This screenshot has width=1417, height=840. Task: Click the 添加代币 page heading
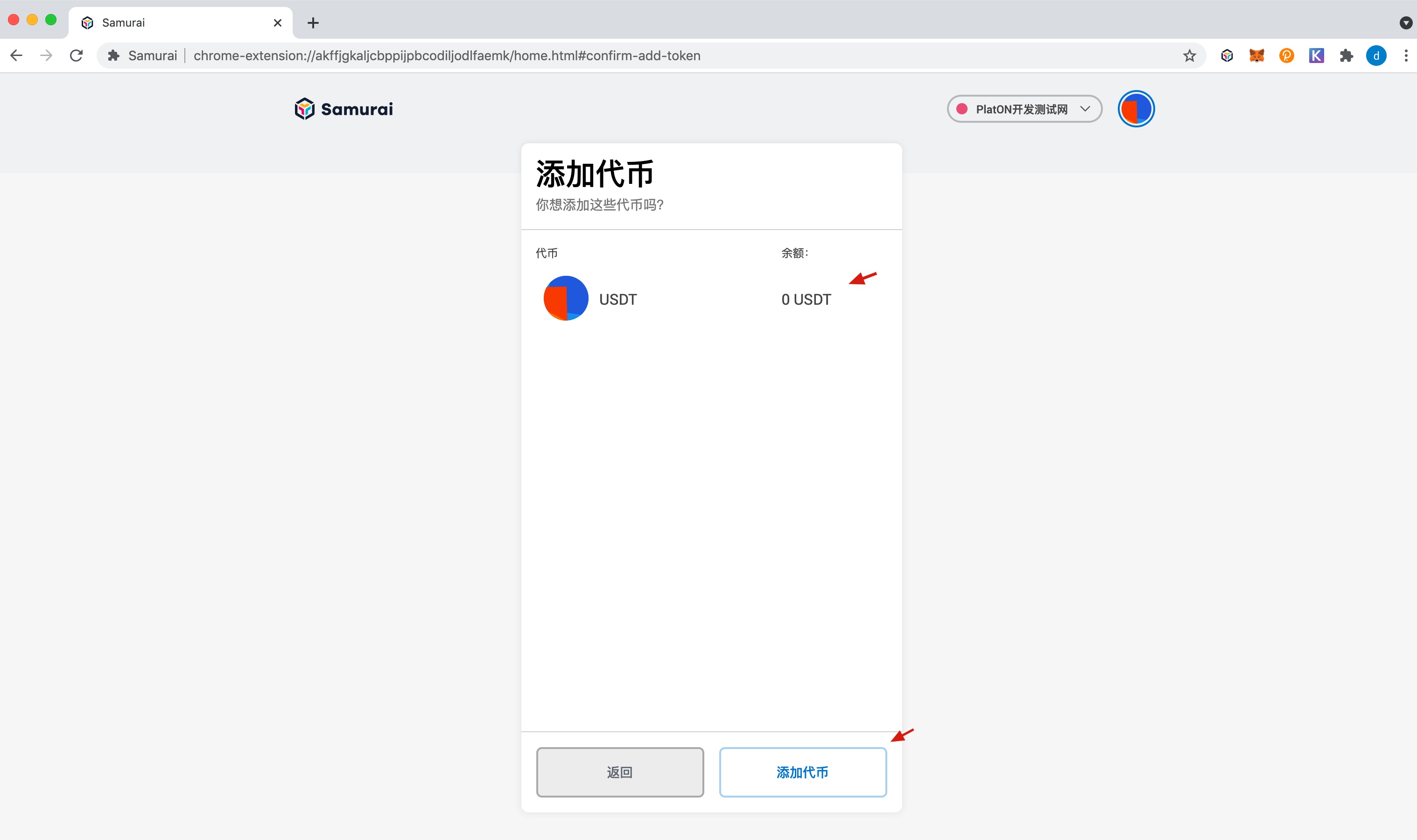pyautogui.click(x=595, y=173)
